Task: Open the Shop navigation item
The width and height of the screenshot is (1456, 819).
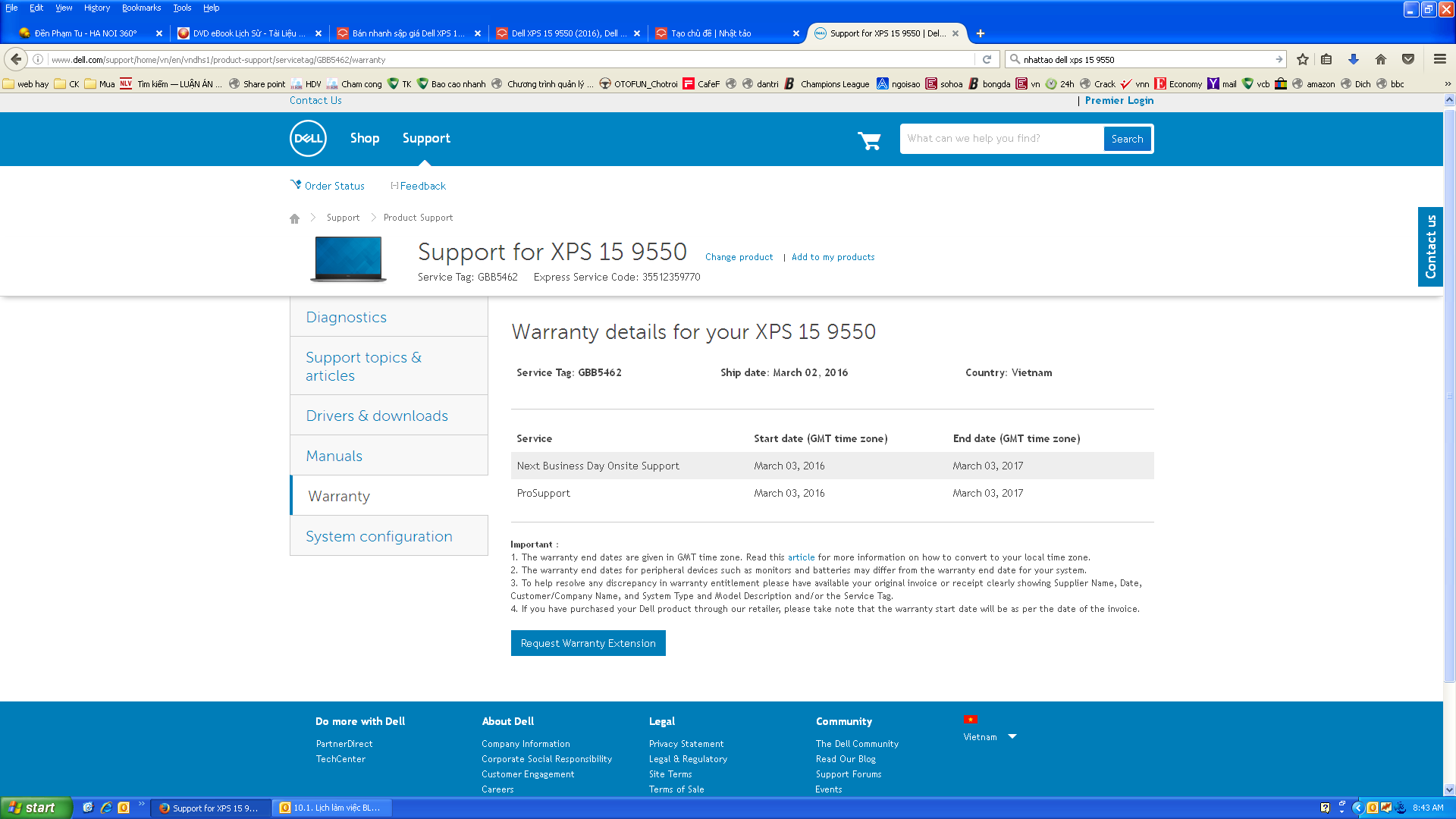Action: click(x=365, y=139)
